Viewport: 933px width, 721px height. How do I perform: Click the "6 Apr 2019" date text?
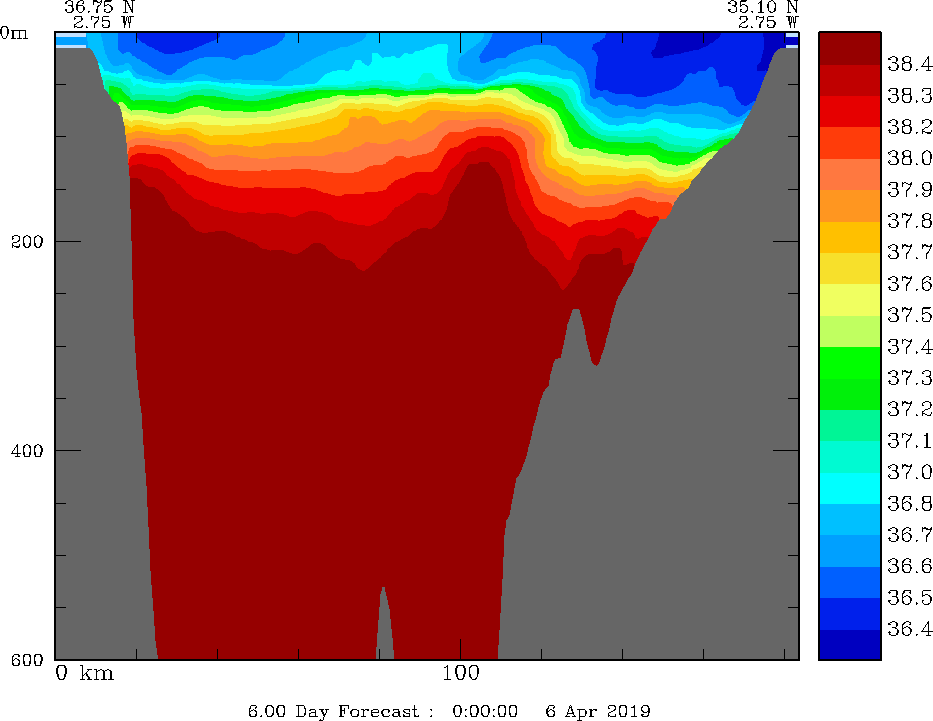(x=598, y=711)
